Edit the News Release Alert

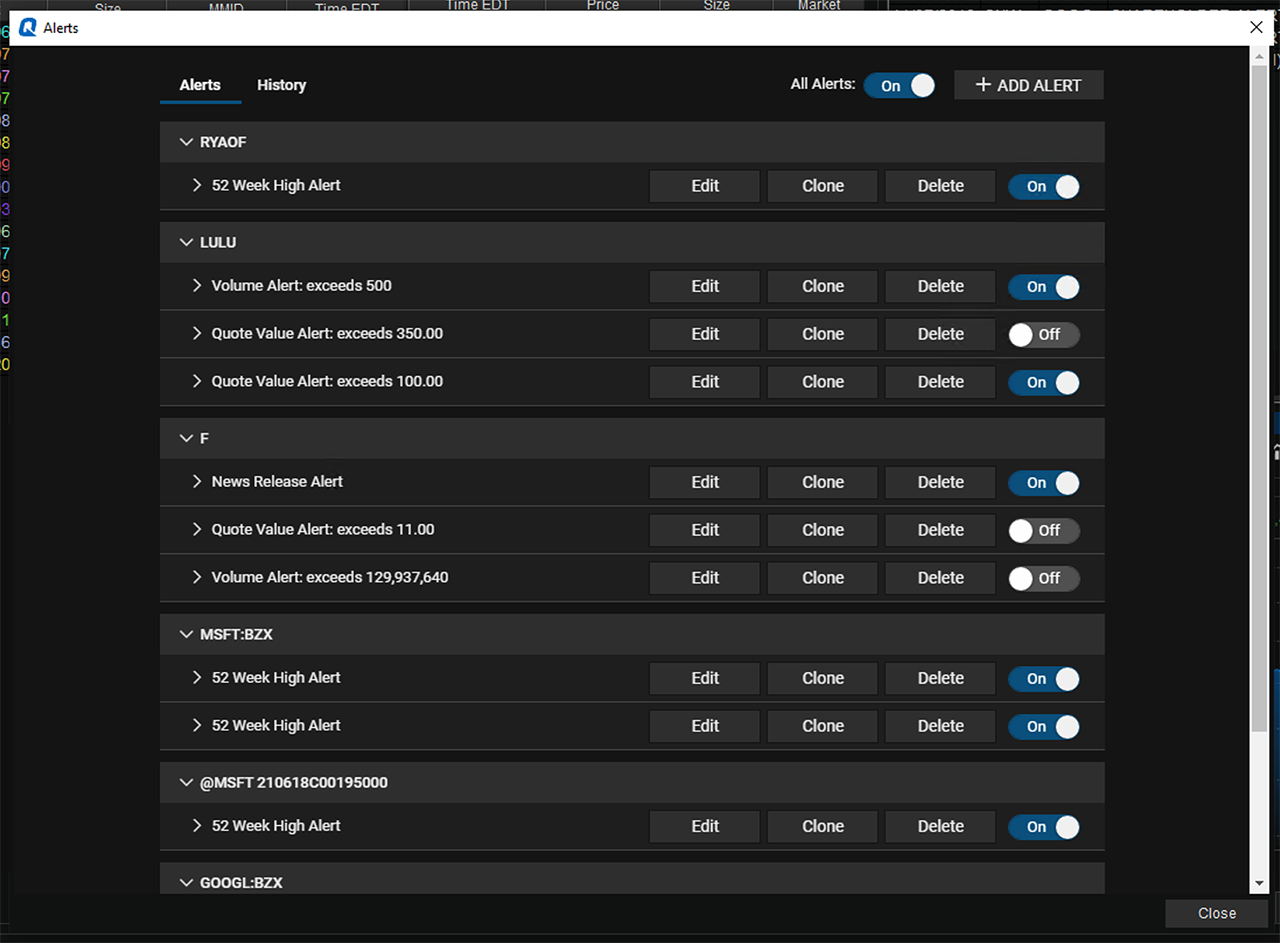(x=705, y=482)
